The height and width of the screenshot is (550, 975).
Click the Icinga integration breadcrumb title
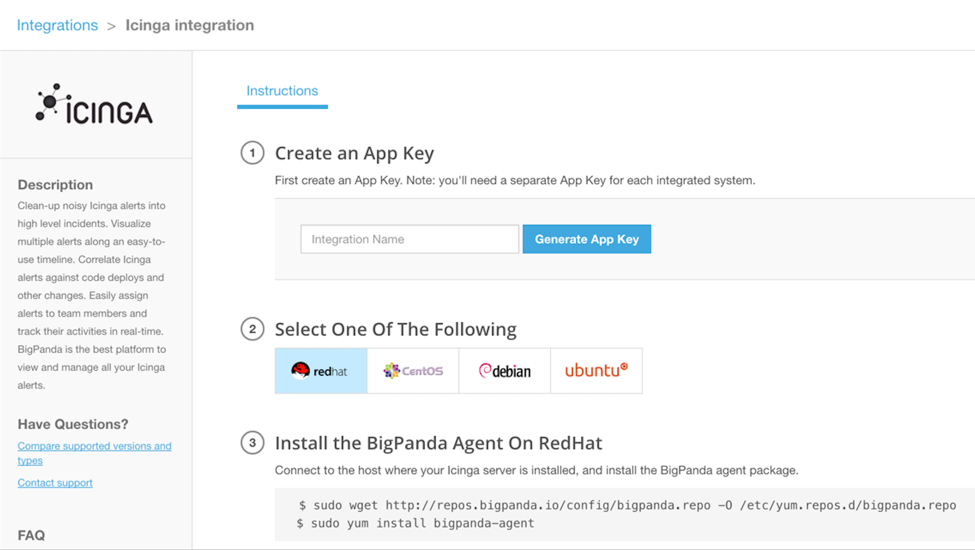[190, 25]
